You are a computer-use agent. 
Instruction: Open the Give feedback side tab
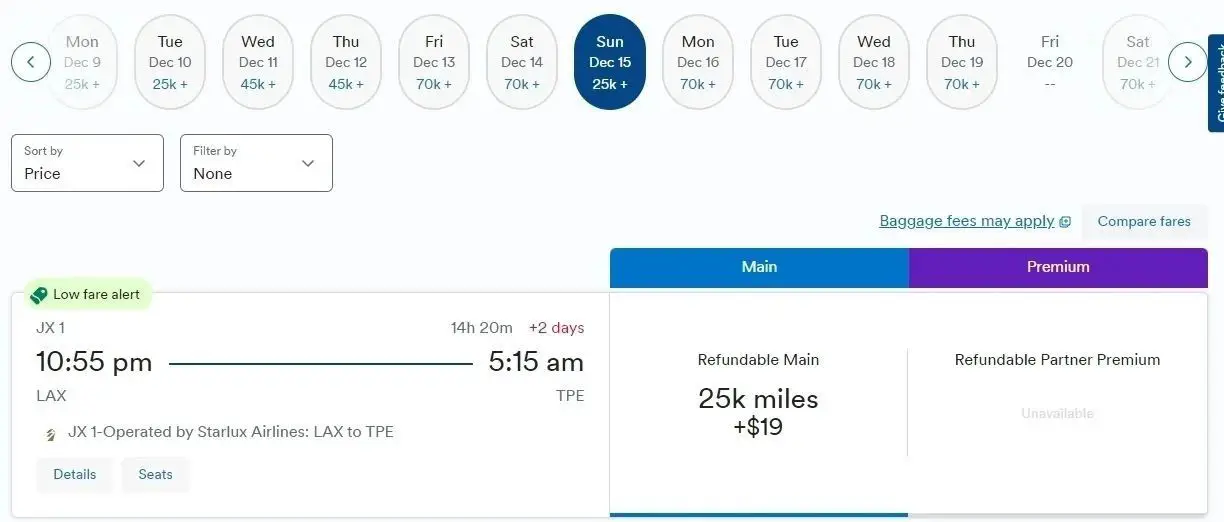tap(1216, 80)
